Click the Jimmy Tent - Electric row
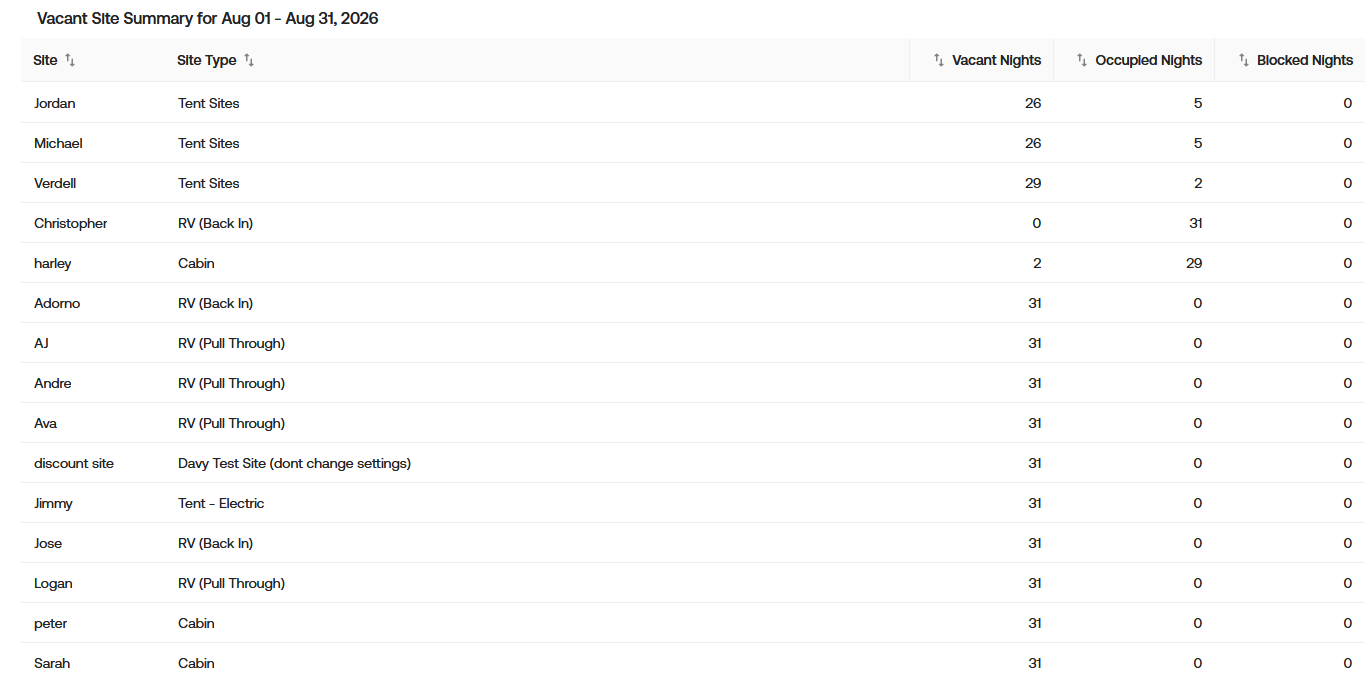 [x=692, y=503]
